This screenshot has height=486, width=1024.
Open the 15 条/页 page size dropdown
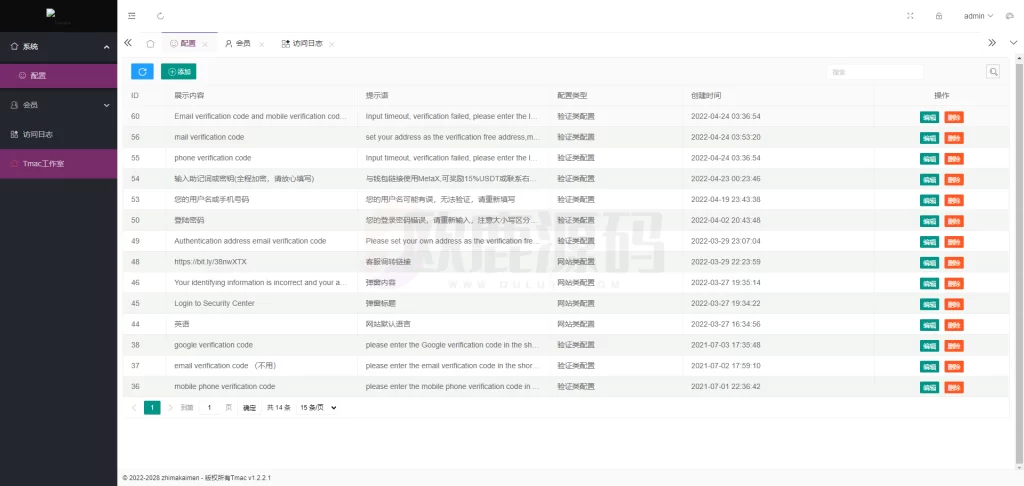[317, 408]
